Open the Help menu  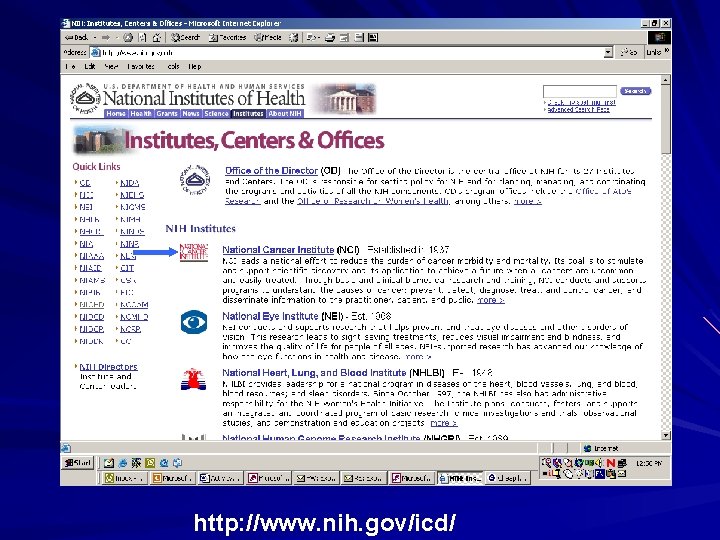pyautogui.click(x=195, y=67)
